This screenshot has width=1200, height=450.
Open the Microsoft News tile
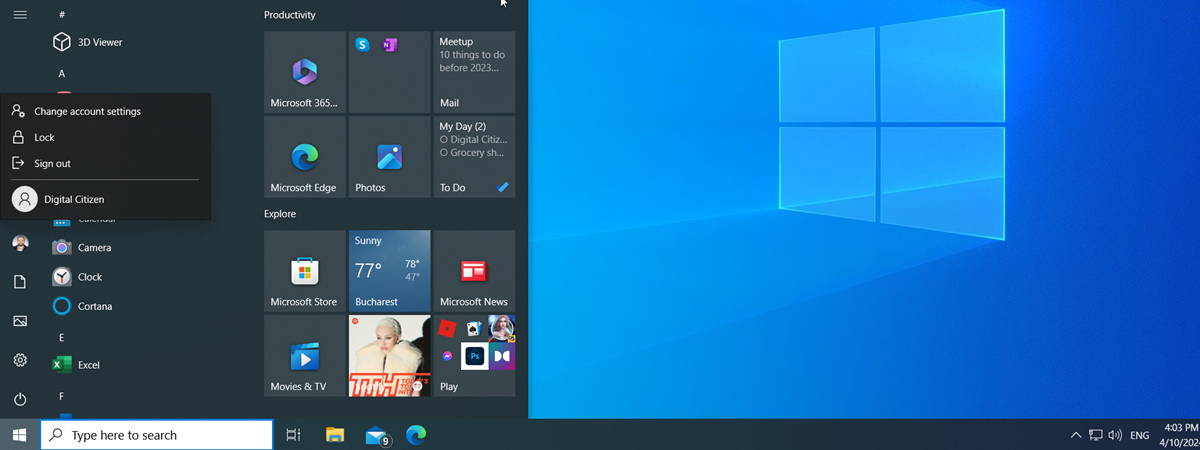click(x=474, y=271)
